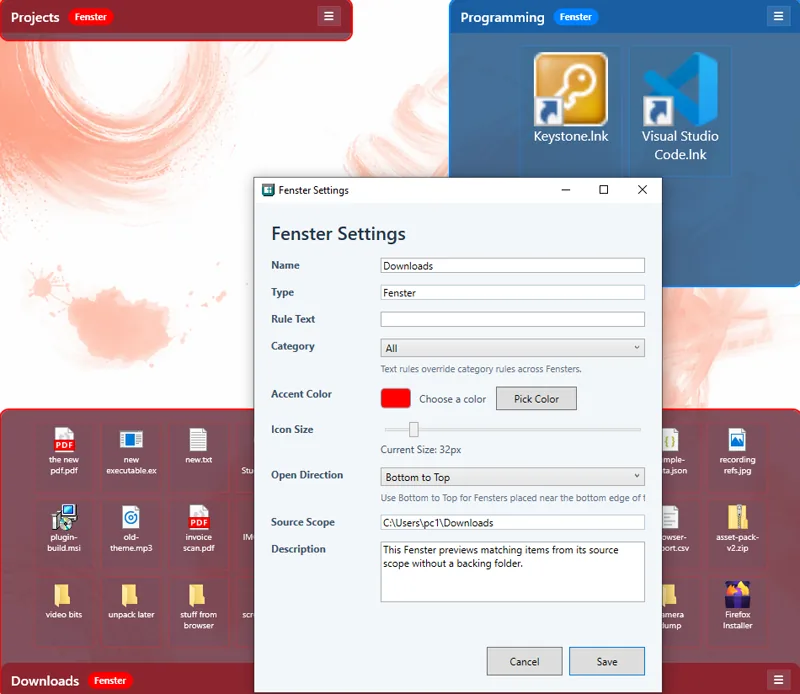Select the plugin-build.msi installer icon
800x694 pixels.
point(64,526)
